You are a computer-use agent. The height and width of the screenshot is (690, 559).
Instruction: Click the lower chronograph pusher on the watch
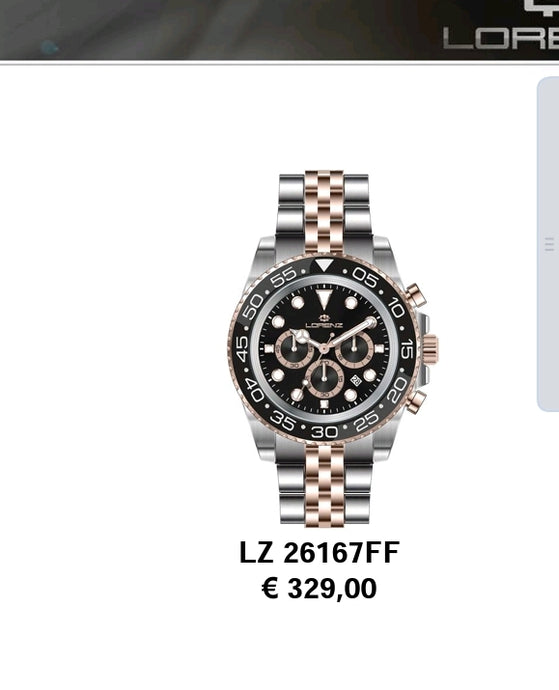(x=416, y=401)
